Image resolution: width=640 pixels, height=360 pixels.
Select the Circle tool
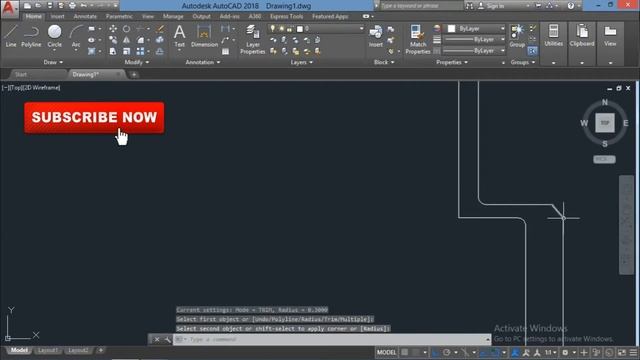click(54, 36)
